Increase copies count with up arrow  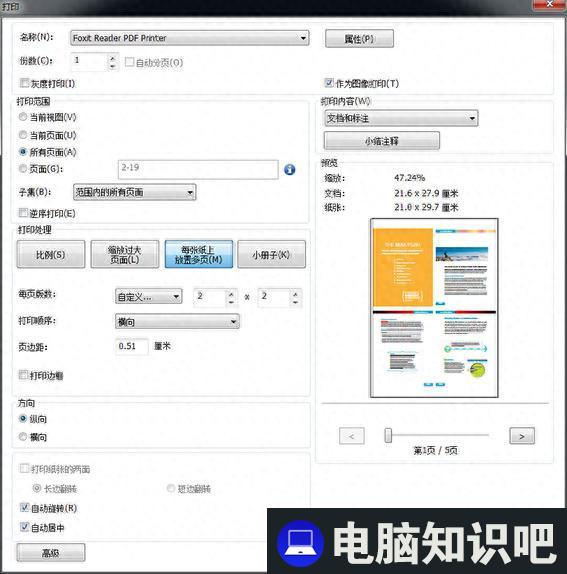[112, 58]
